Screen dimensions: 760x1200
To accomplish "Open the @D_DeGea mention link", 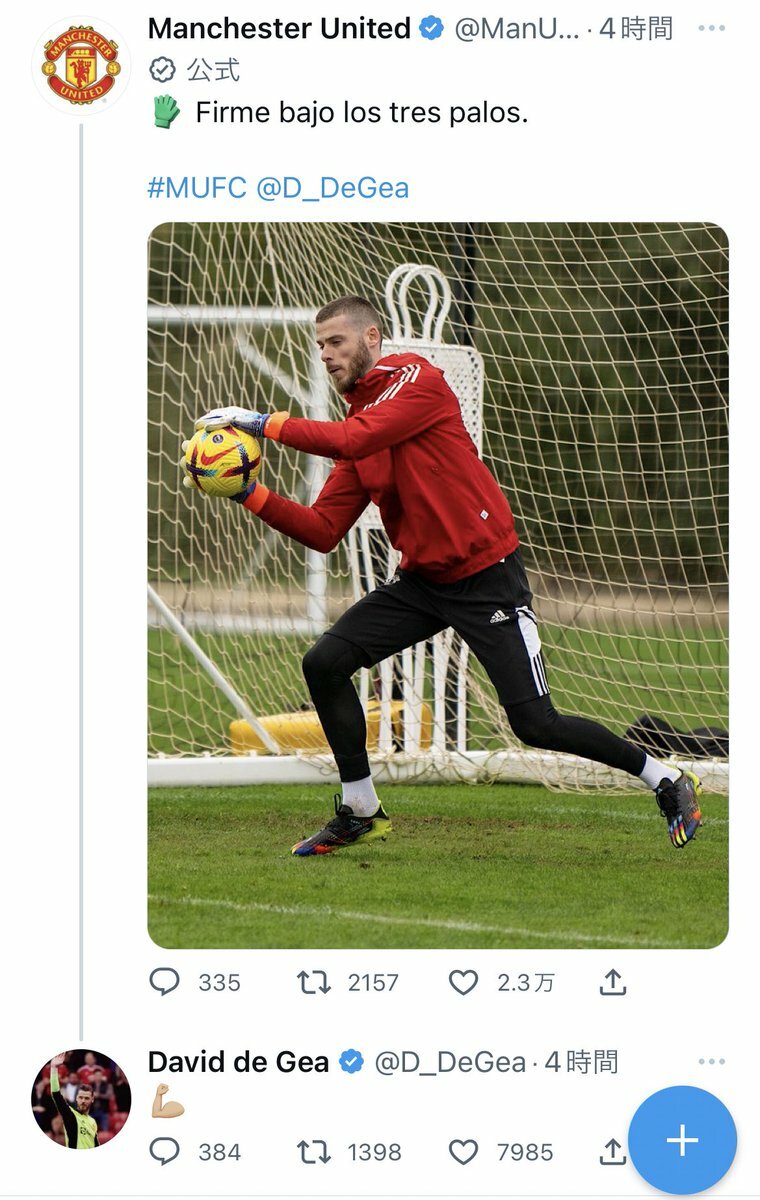I will click(333, 188).
